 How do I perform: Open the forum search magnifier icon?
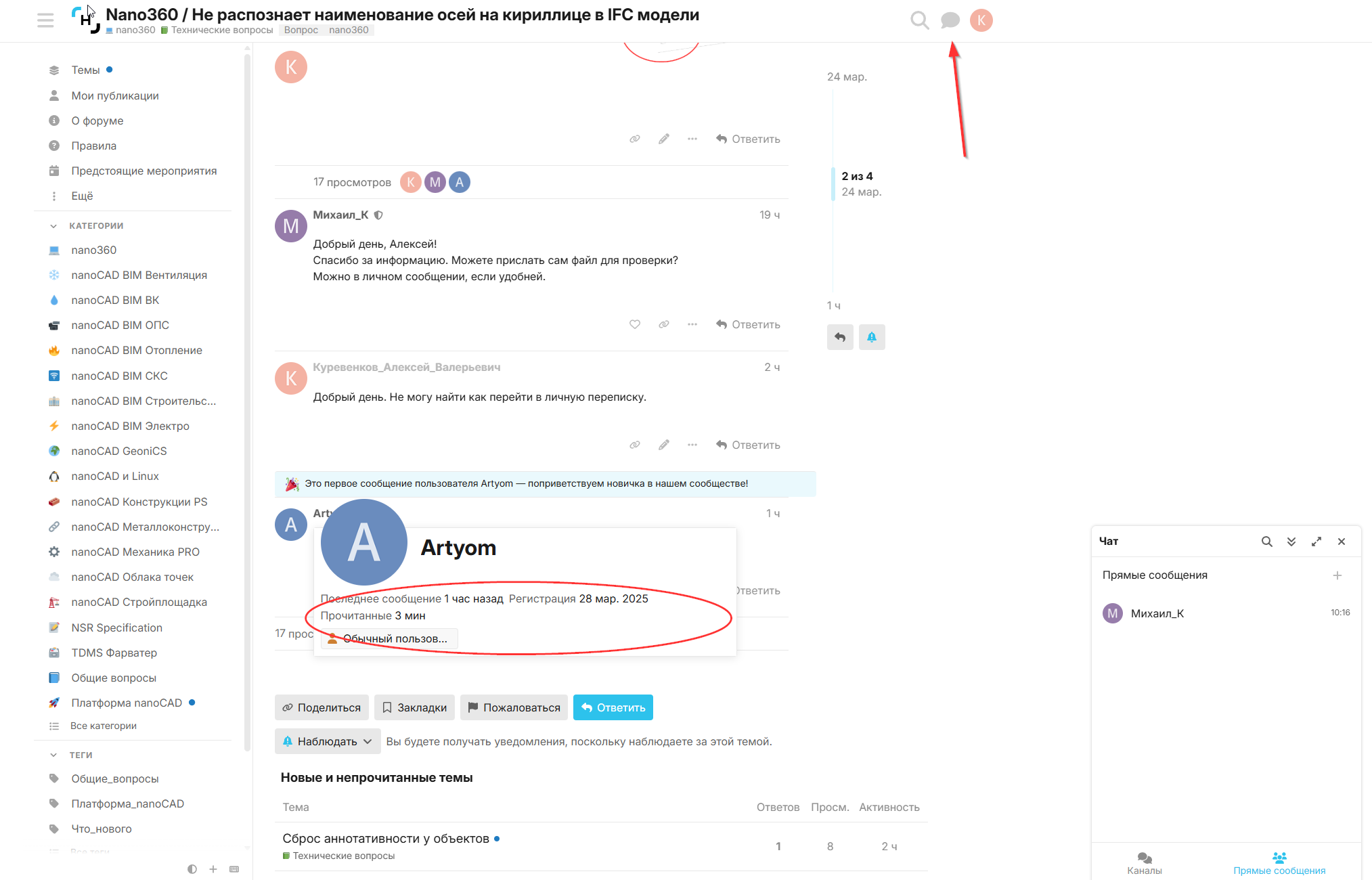(919, 20)
